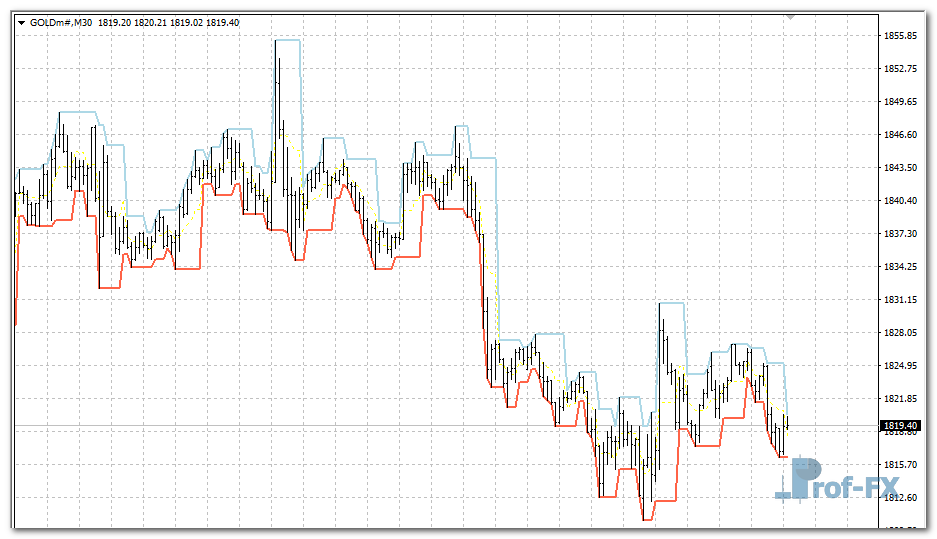This screenshot has height=539, width=937.
Task: Click the 1843.50 price scale label
Action: coord(901,168)
